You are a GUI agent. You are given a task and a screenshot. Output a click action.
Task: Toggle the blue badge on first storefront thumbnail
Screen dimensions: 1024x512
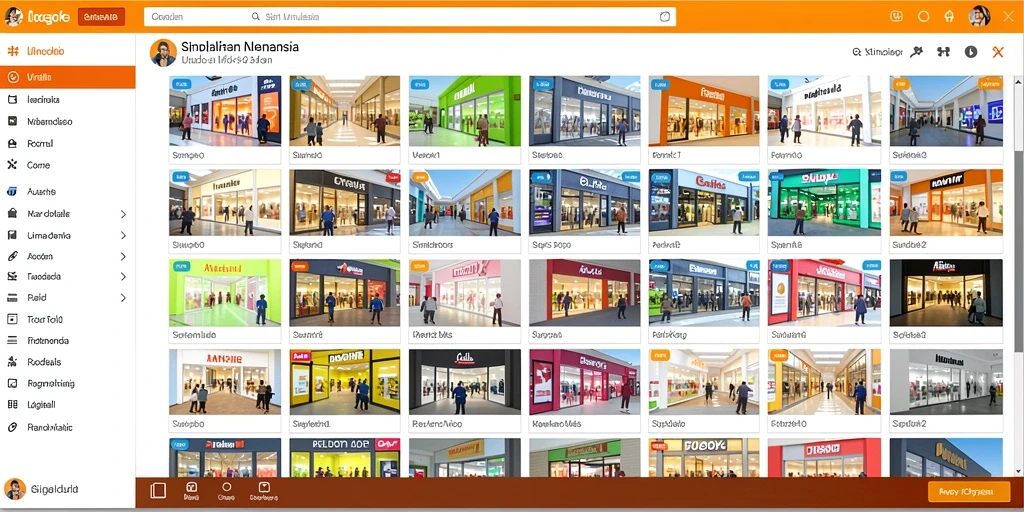pos(180,84)
